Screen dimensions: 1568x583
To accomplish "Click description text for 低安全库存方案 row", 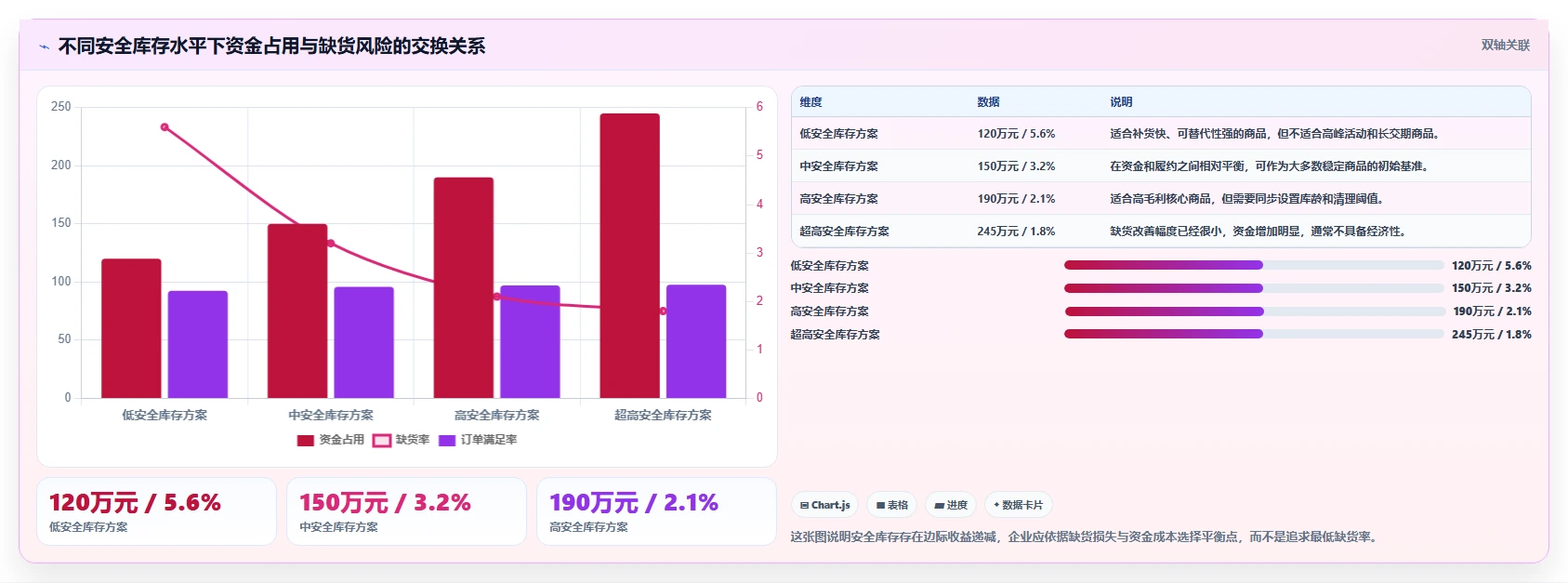I will 1277,134.
